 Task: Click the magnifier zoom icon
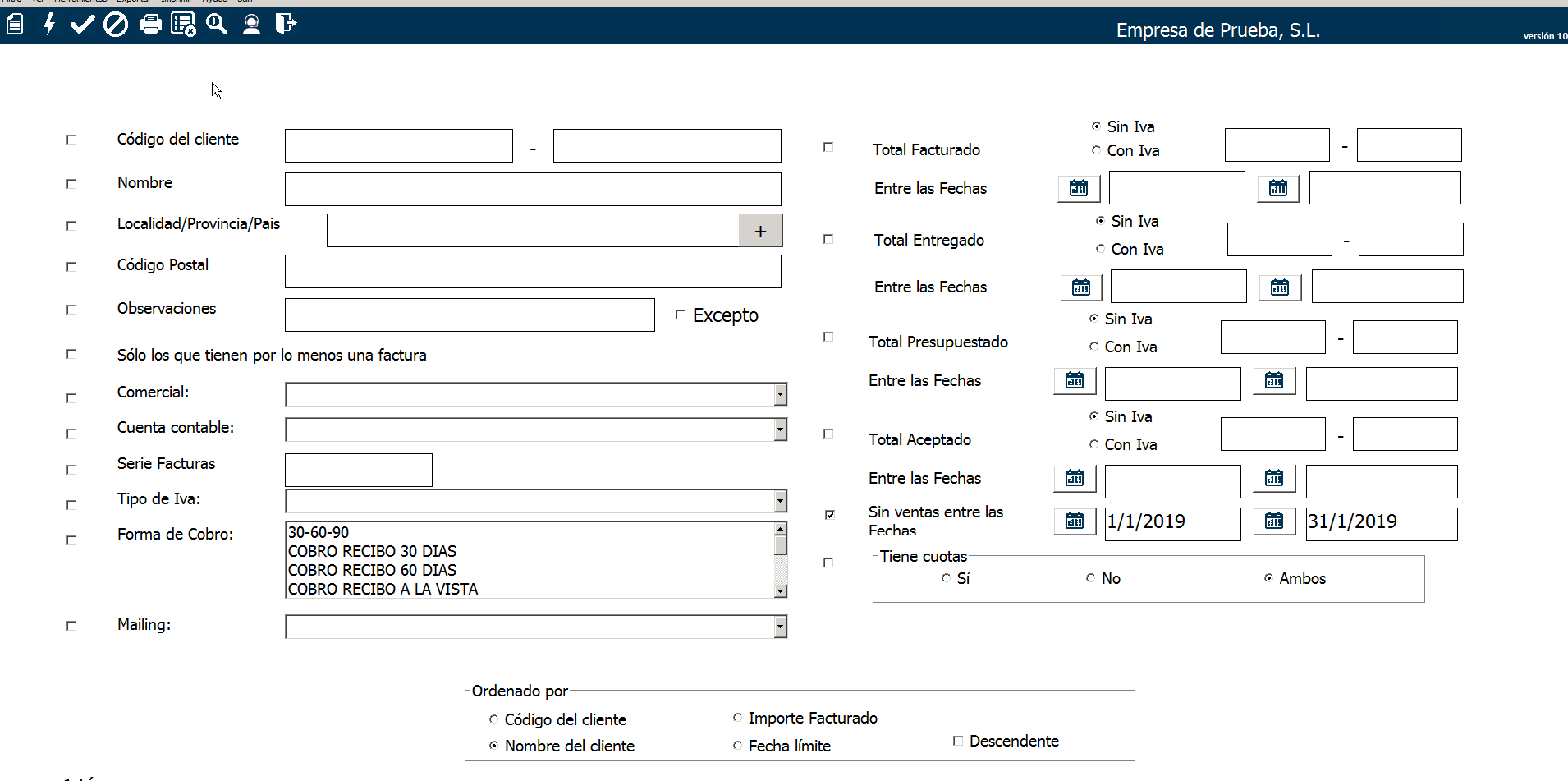coord(217,25)
